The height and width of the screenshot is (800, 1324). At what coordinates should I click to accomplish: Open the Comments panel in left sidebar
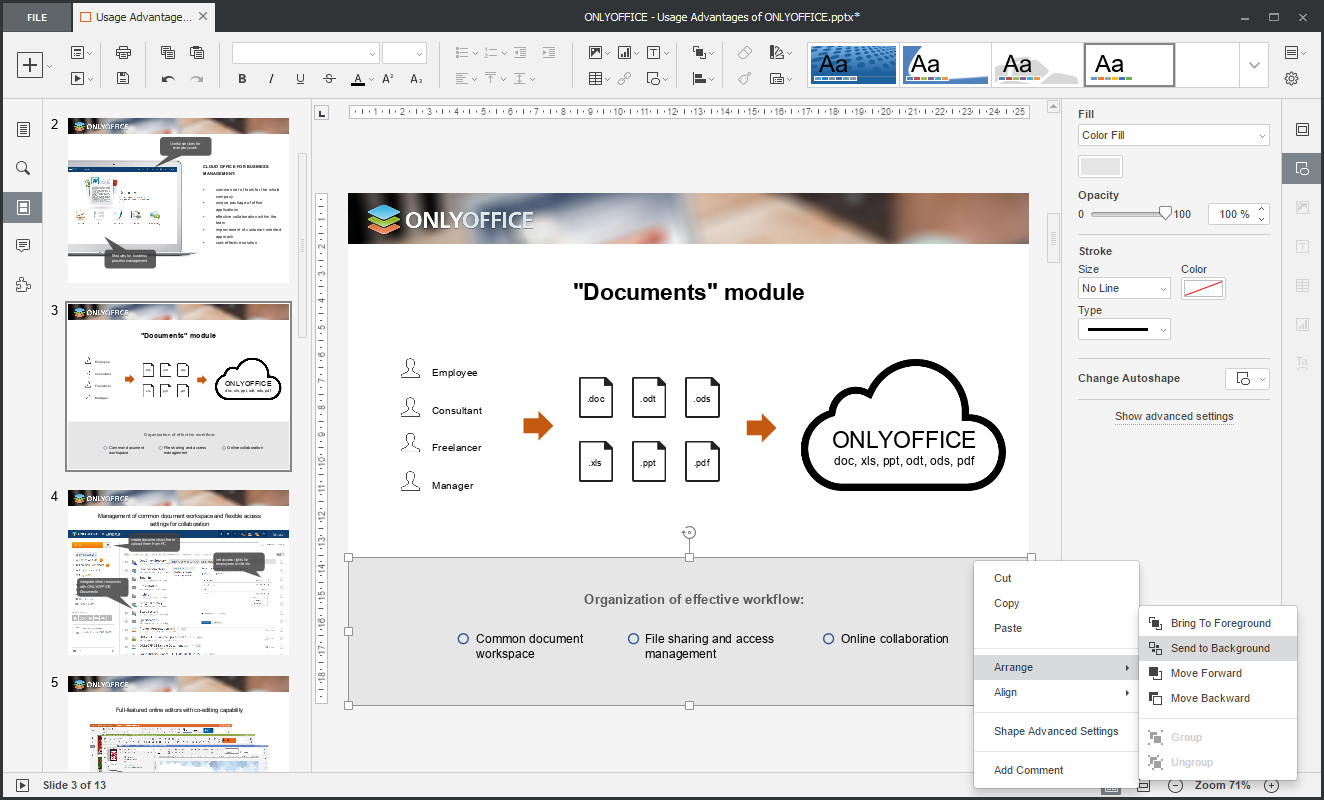(23, 246)
